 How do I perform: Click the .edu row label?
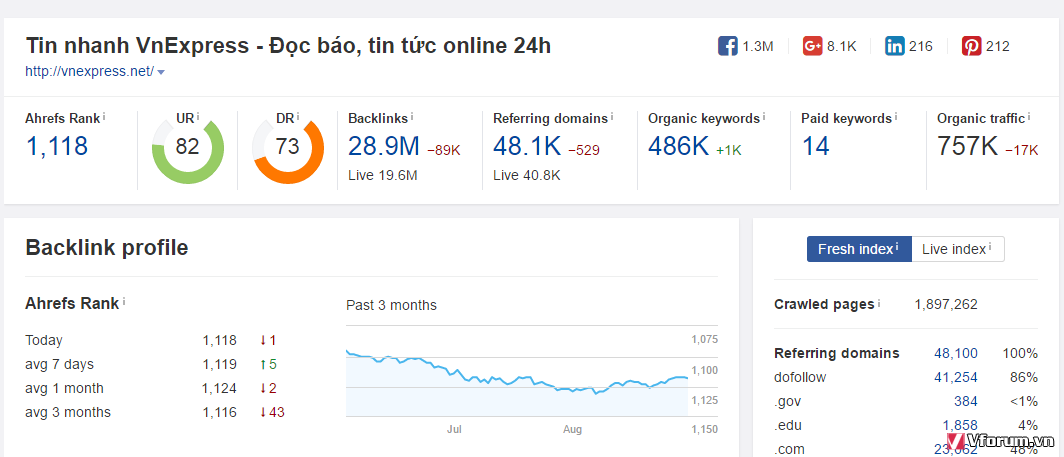(x=786, y=425)
